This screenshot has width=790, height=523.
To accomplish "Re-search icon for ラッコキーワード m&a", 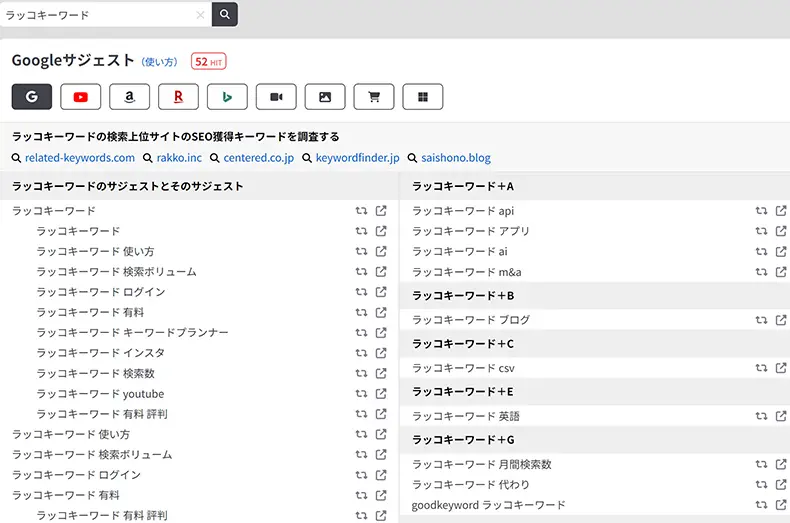I will click(761, 272).
